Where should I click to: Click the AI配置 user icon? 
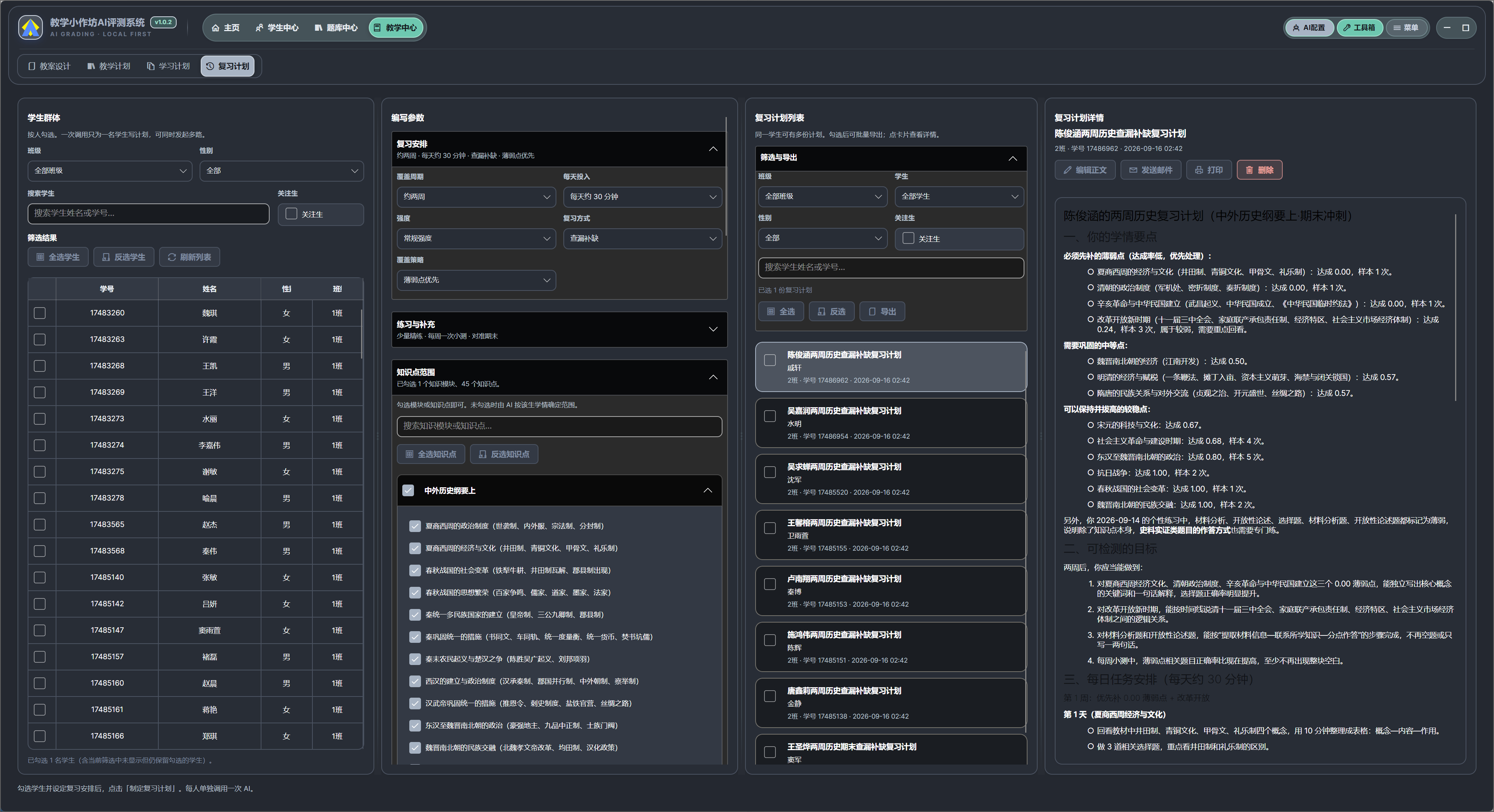pos(1296,28)
